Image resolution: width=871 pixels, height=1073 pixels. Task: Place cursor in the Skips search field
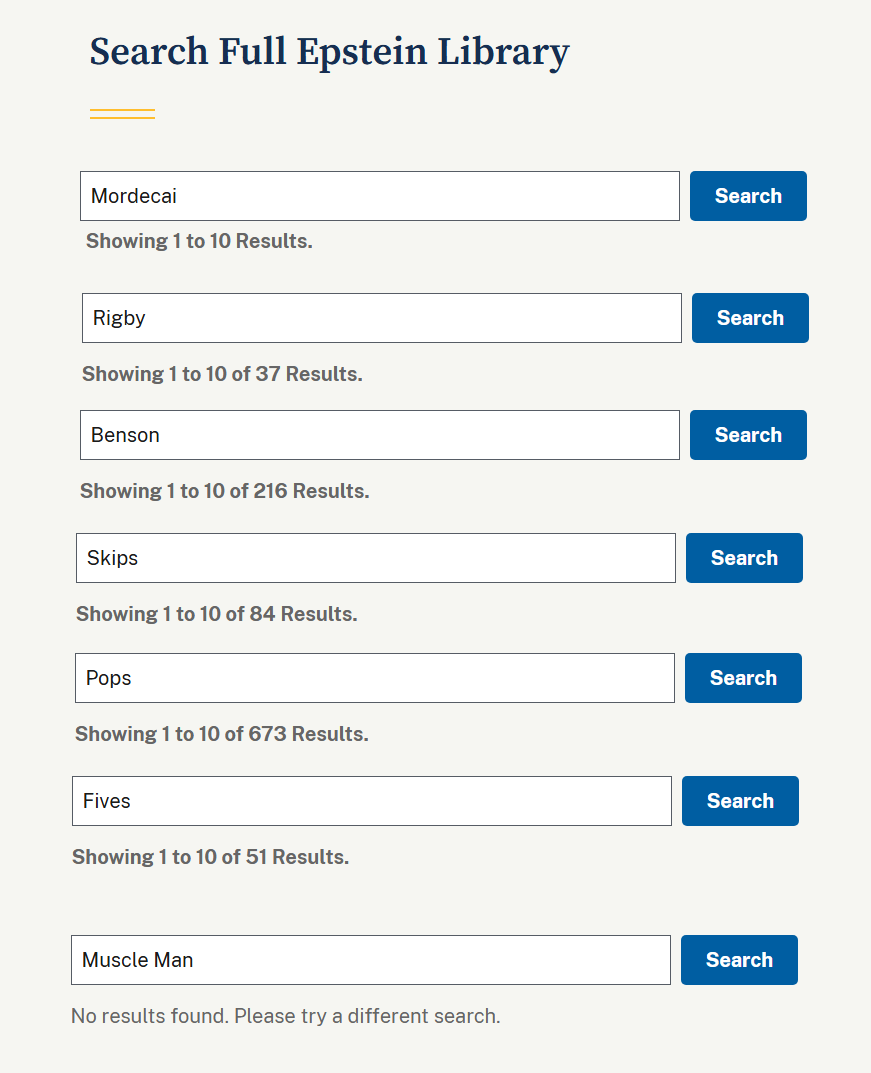pyautogui.click(x=376, y=558)
